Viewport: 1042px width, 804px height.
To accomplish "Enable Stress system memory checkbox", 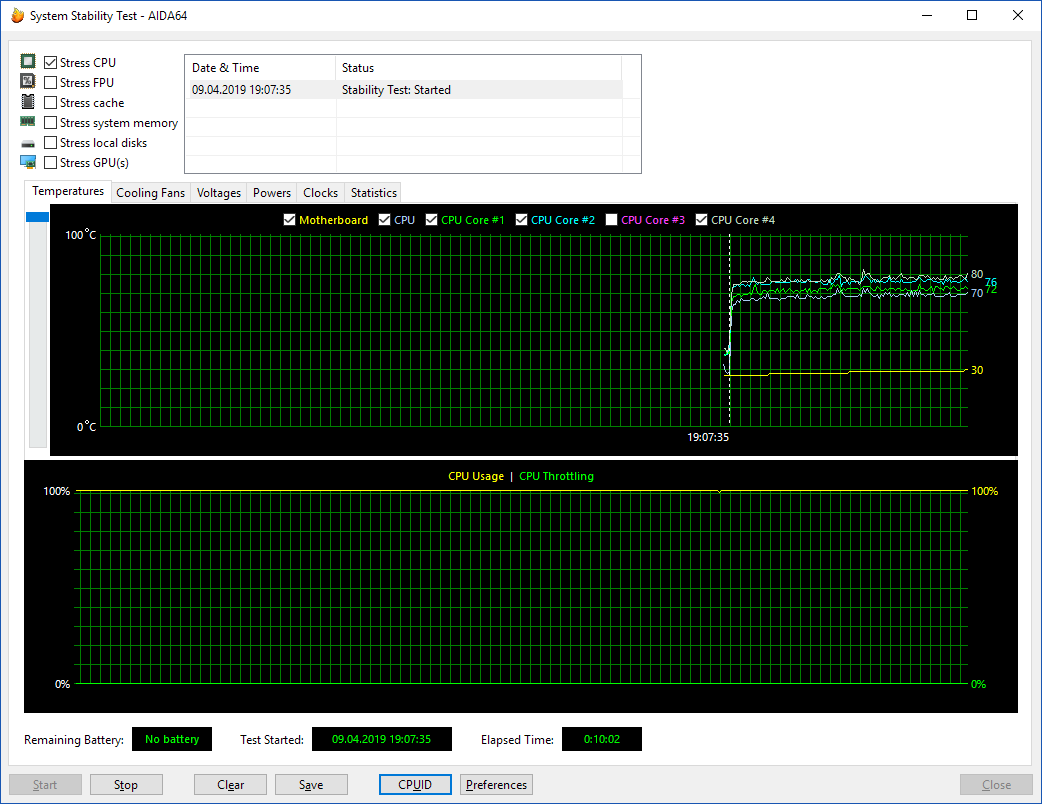I will (51, 122).
